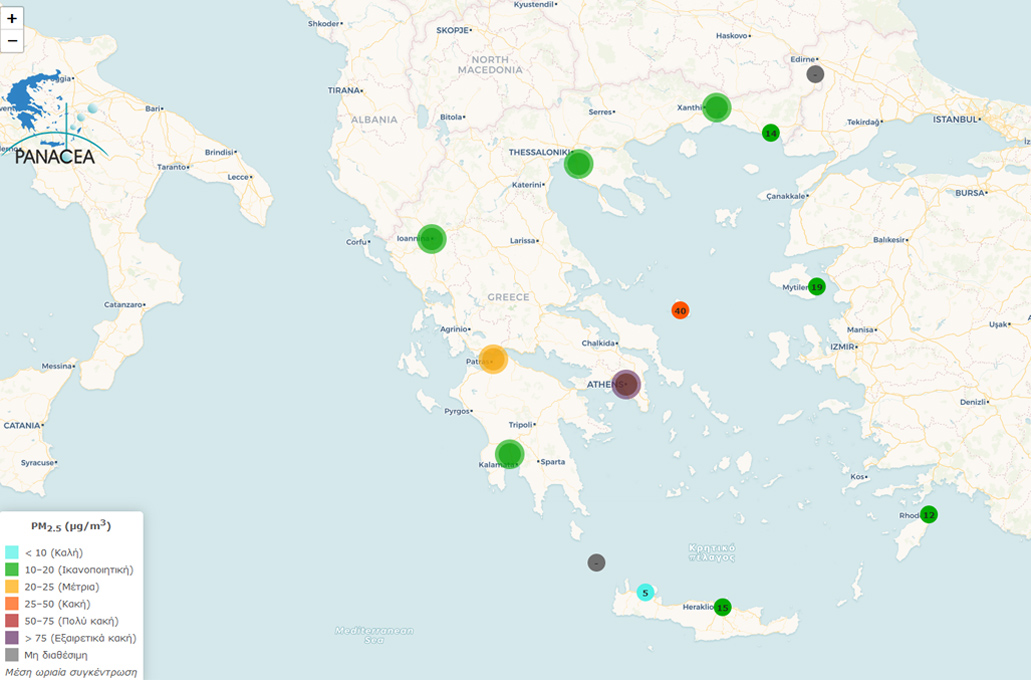The image size is (1031, 680).
Task: Click the Rhodes marker showing 12
Action: coord(929,515)
